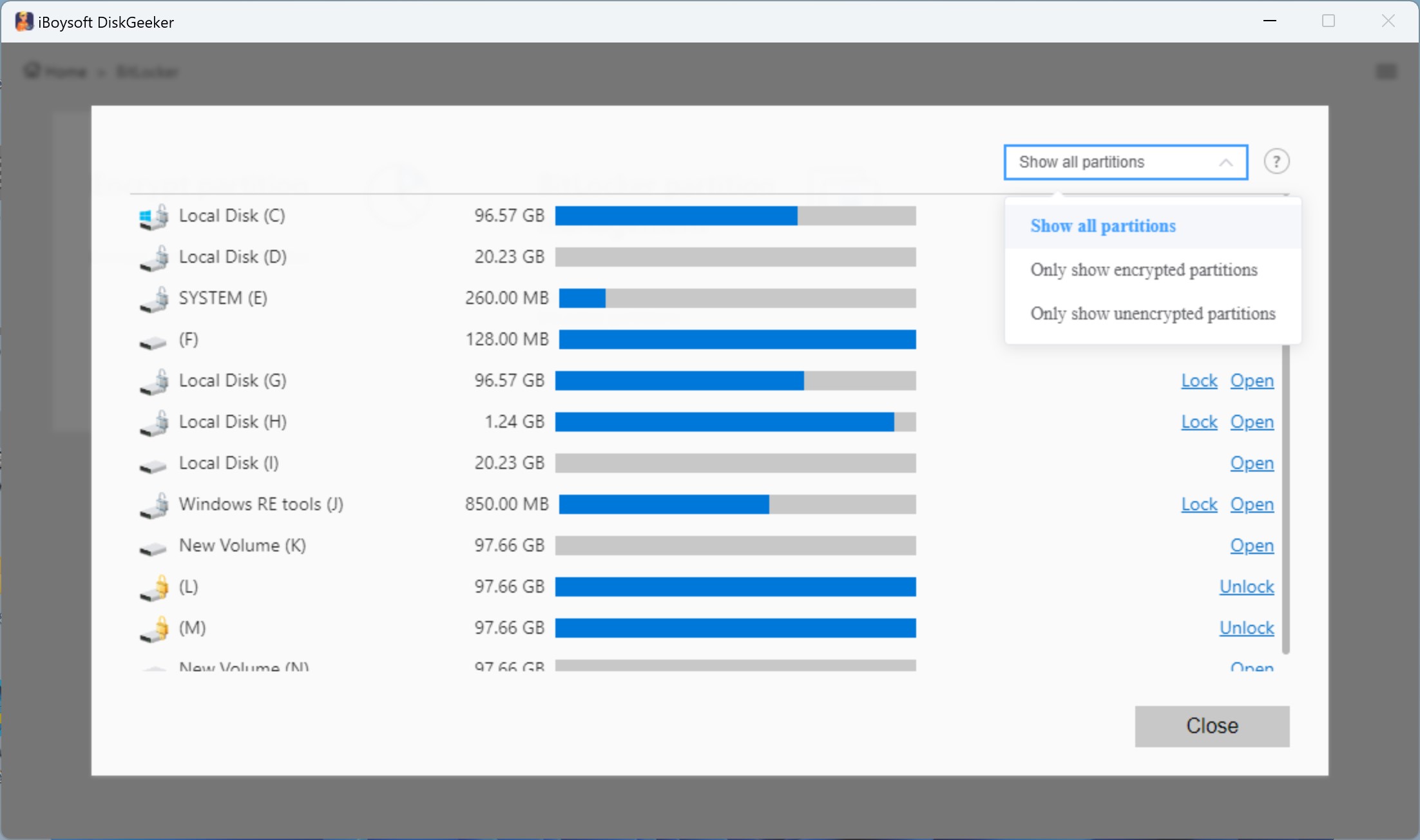The height and width of the screenshot is (840, 1420).
Task: Select Only show encrypted partitions
Action: point(1144,270)
